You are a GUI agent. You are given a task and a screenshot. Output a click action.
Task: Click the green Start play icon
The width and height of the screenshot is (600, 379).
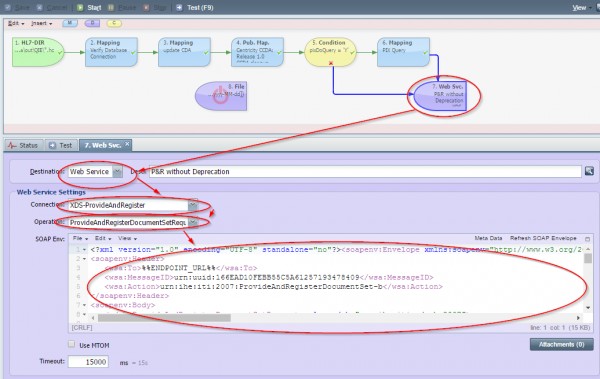pyautogui.click(x=80, y=8)
